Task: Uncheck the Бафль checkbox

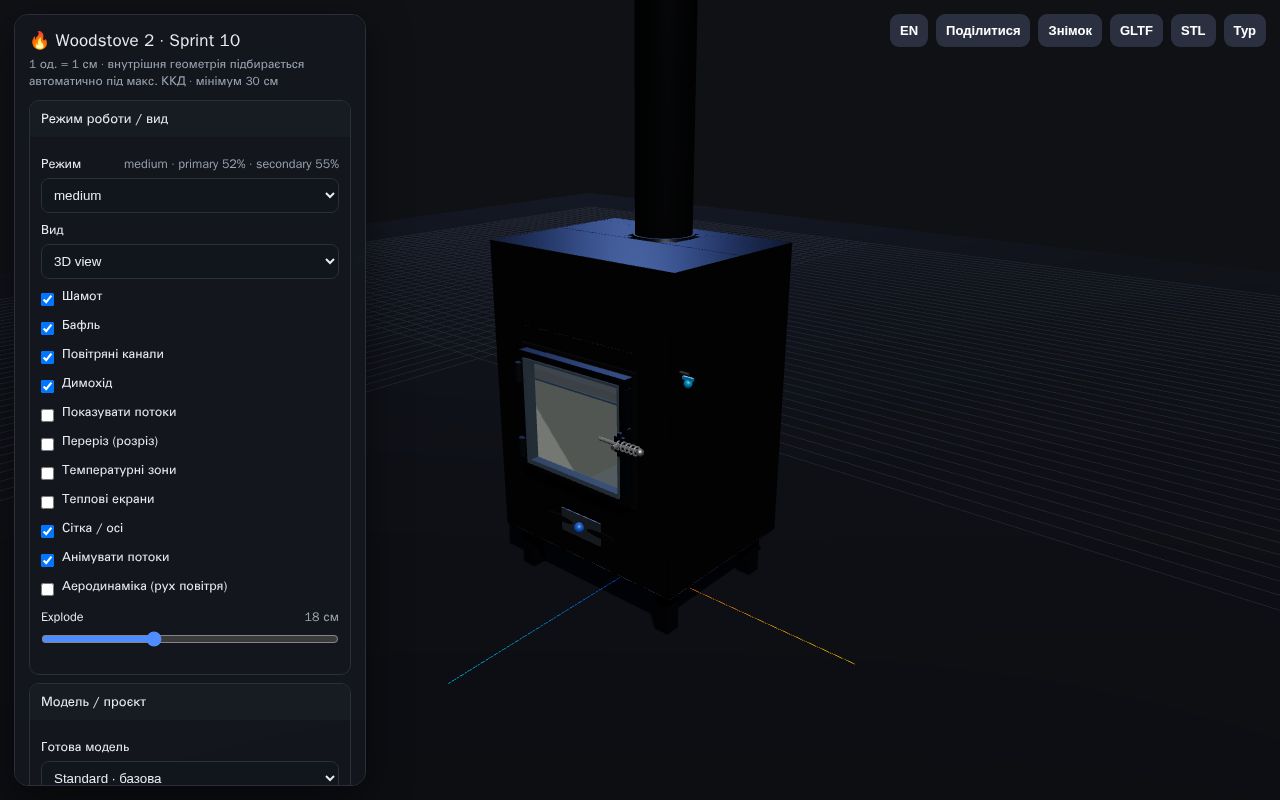Action: coord(47,328)
